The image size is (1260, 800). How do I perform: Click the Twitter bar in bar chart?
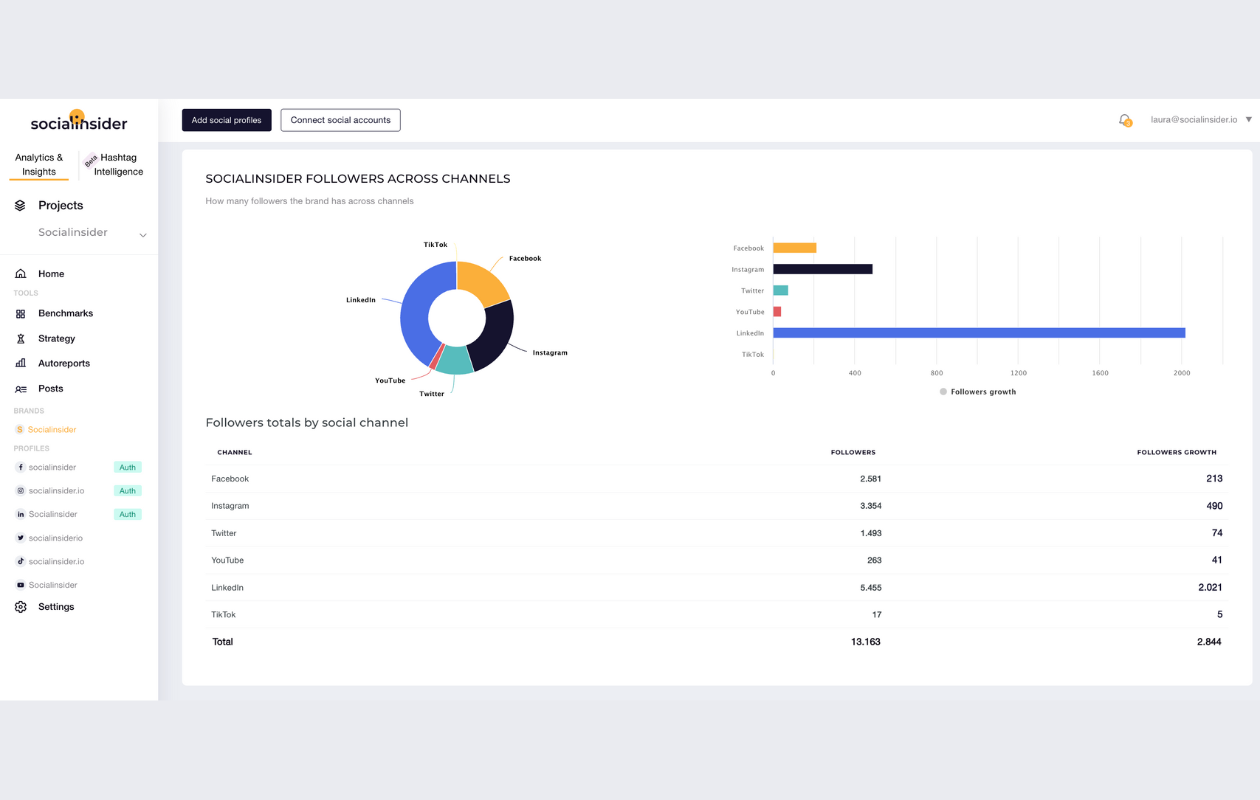pyautogui.click(x=781, y=291)
